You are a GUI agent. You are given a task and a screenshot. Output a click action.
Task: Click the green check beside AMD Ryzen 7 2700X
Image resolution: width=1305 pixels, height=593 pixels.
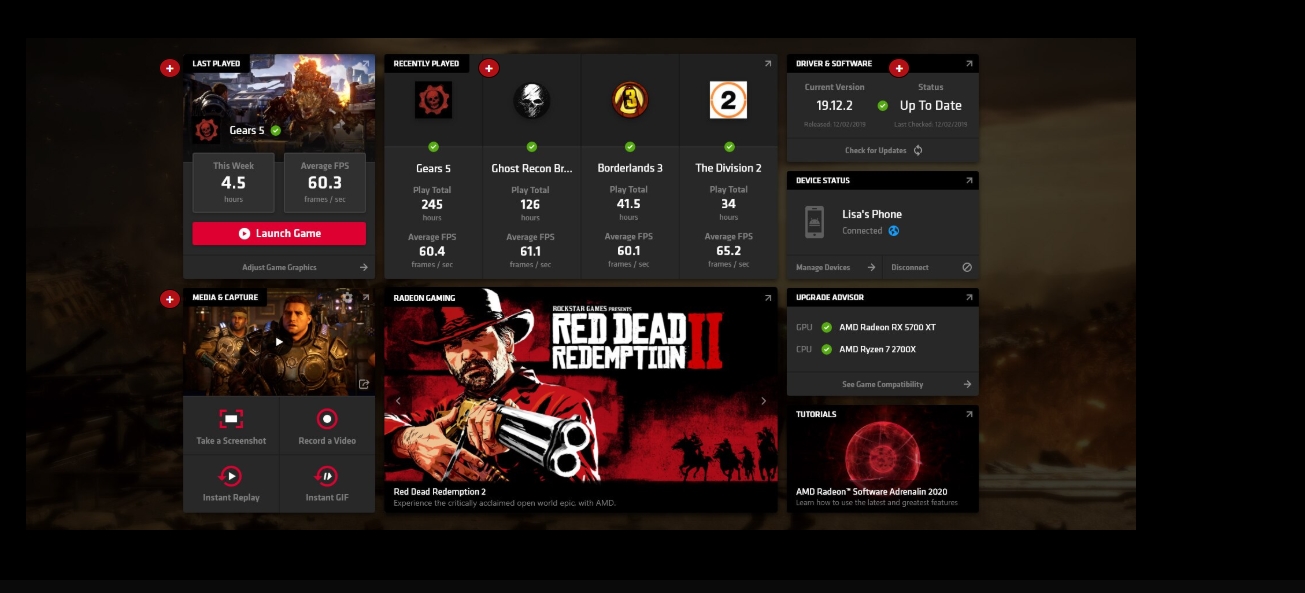826,349
